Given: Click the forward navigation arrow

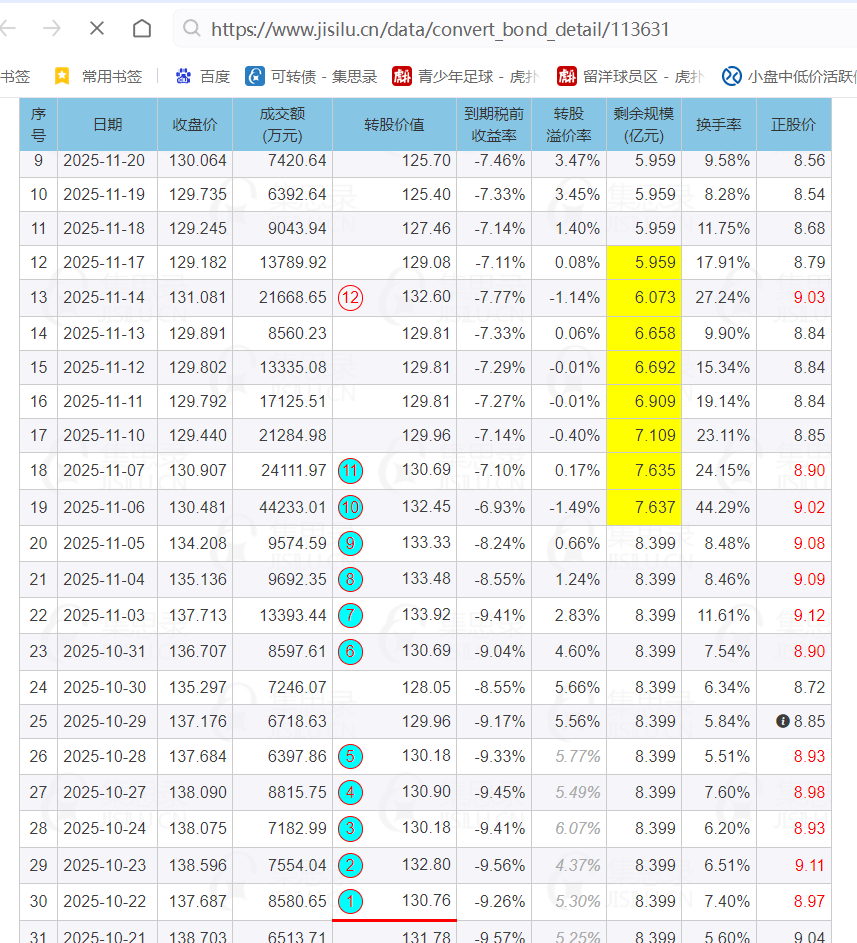Looking at the screenshot, I should tap(52, 29).
